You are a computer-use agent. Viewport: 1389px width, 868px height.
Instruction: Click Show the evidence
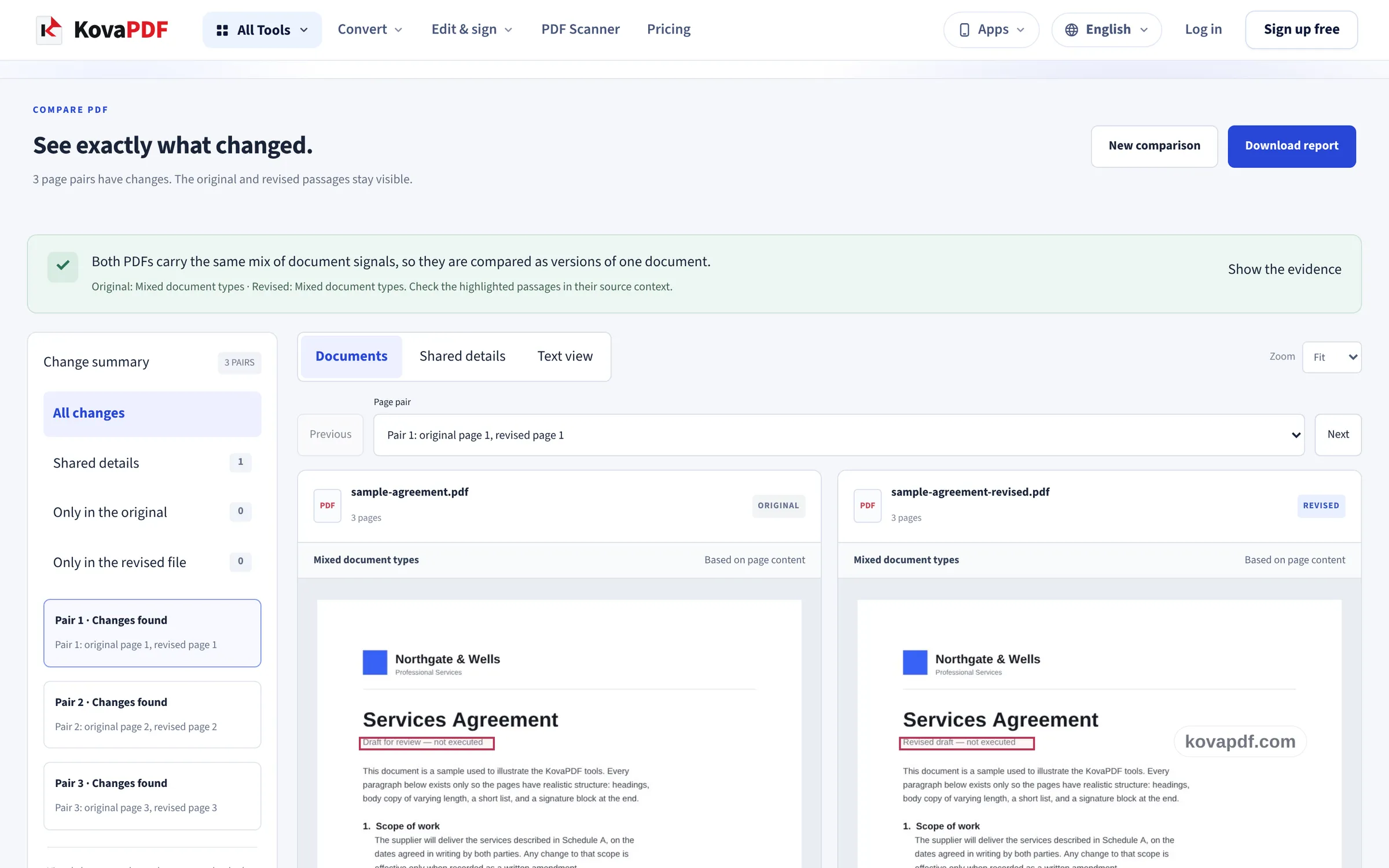pos(1284,270)
